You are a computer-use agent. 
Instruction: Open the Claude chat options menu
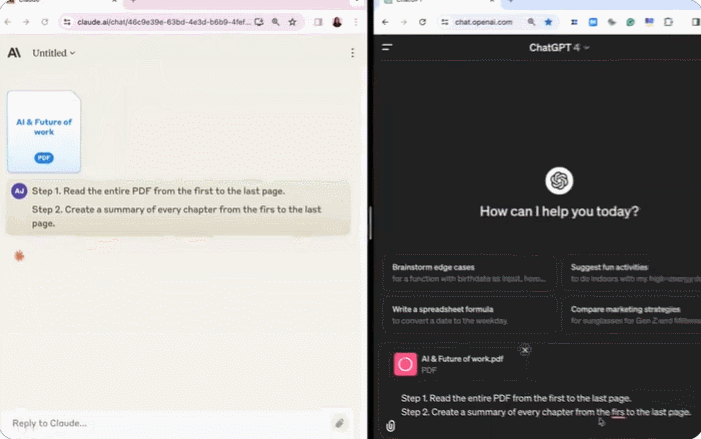(352, 53)
